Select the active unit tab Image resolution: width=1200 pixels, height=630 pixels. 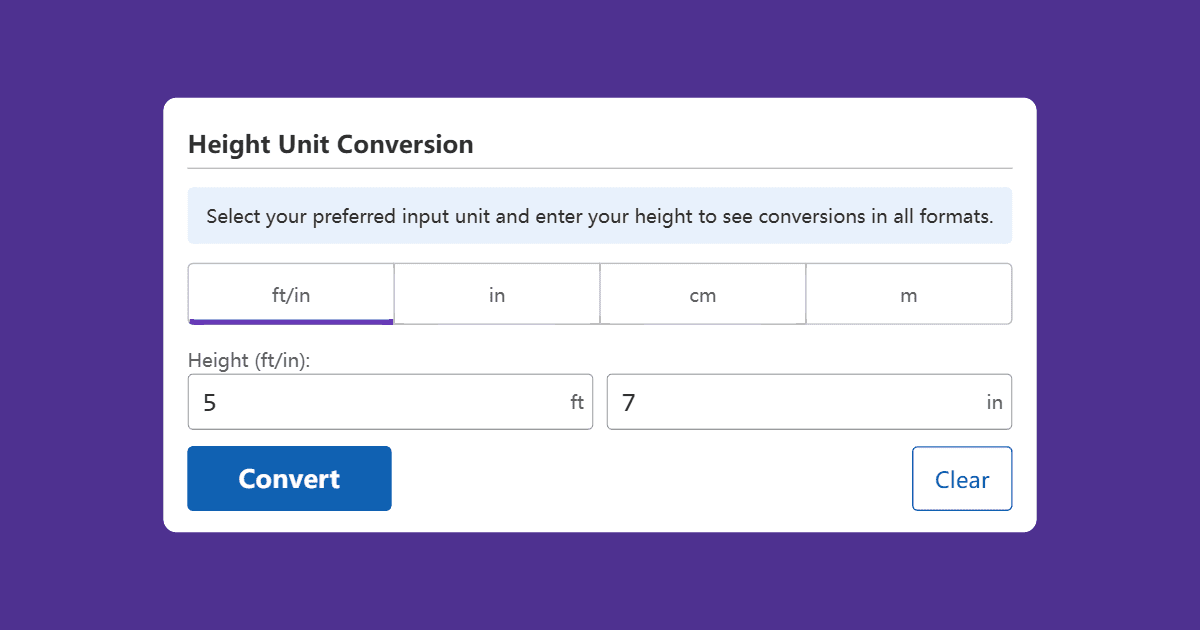[290, 294]
